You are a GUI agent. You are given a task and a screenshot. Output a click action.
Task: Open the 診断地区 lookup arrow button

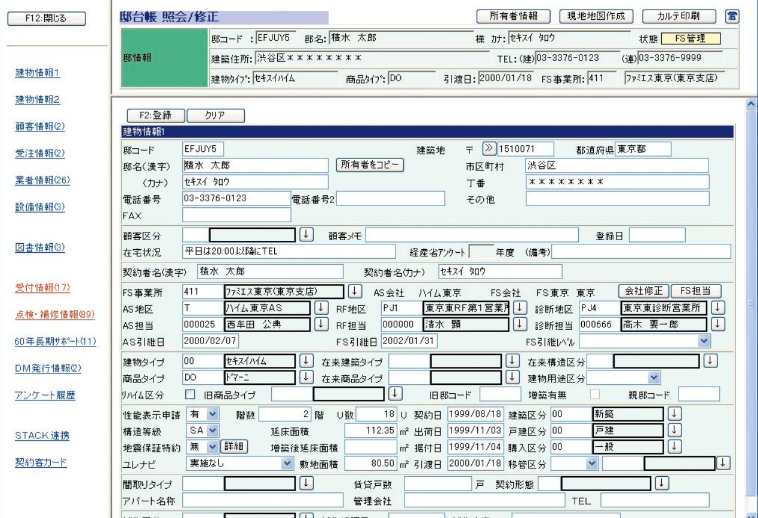point(717,307)
